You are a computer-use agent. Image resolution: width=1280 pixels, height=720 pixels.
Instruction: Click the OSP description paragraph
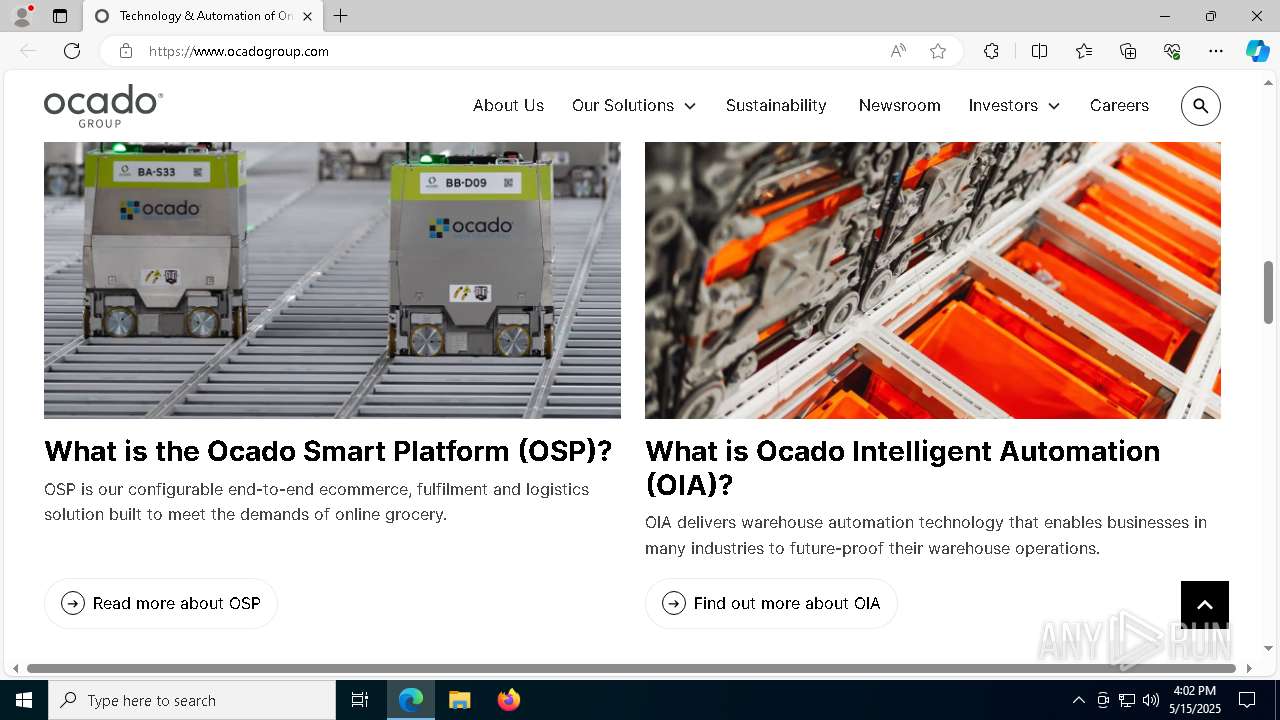pos(316,502)
